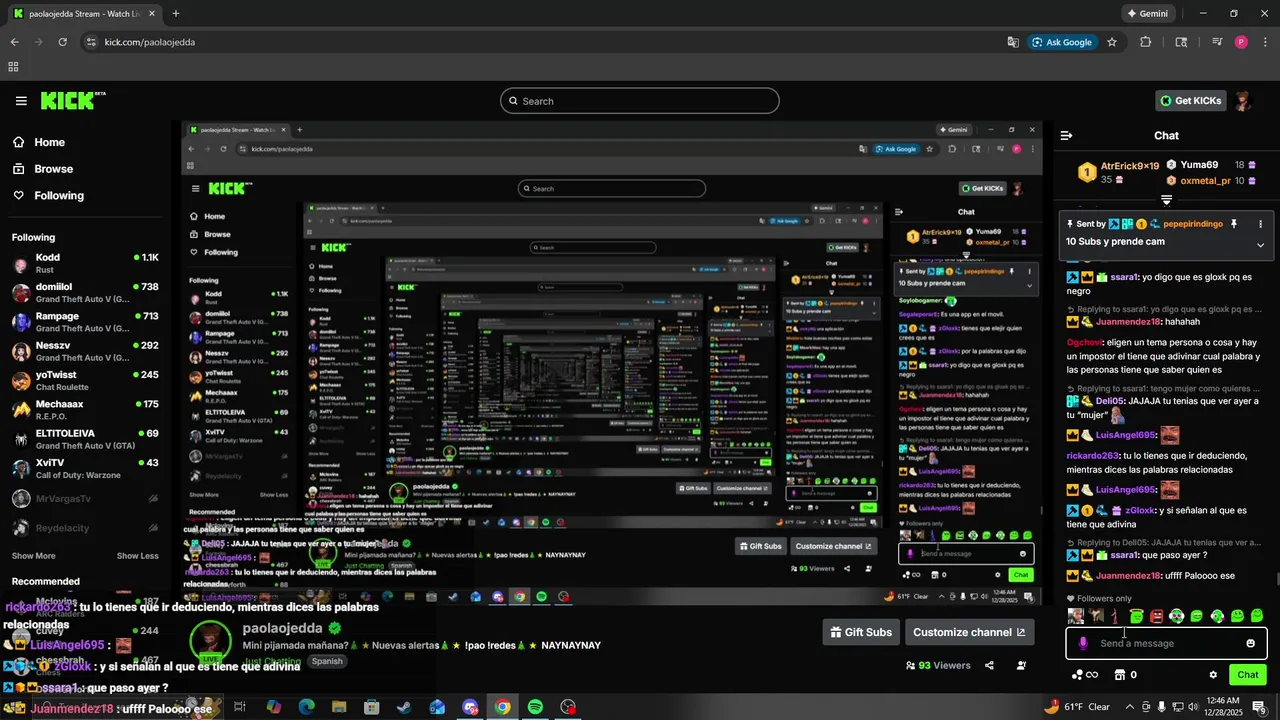Click username AtrErick9×19 in leaderboard
This screenshot has width=1280, height=720.
click(1130, 166)
